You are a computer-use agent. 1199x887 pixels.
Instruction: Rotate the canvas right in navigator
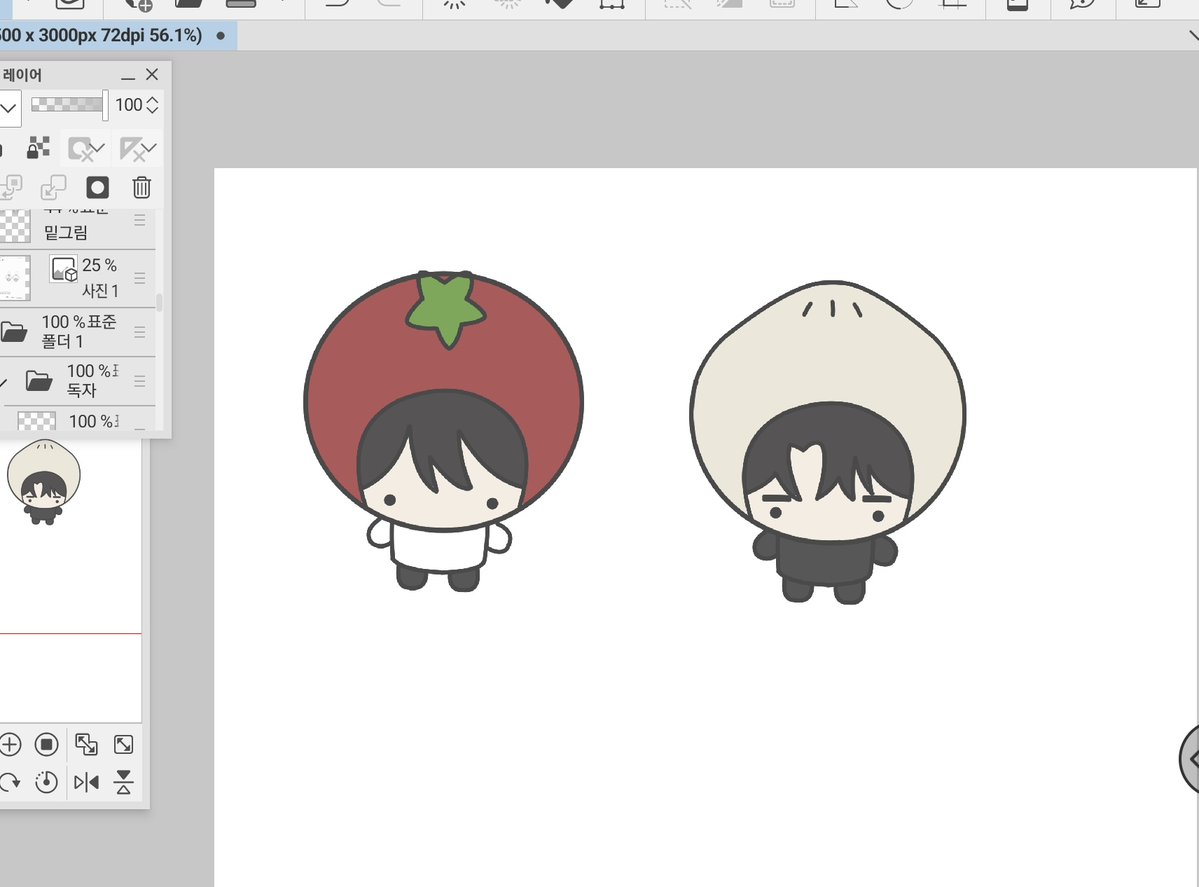click(10, 782)
